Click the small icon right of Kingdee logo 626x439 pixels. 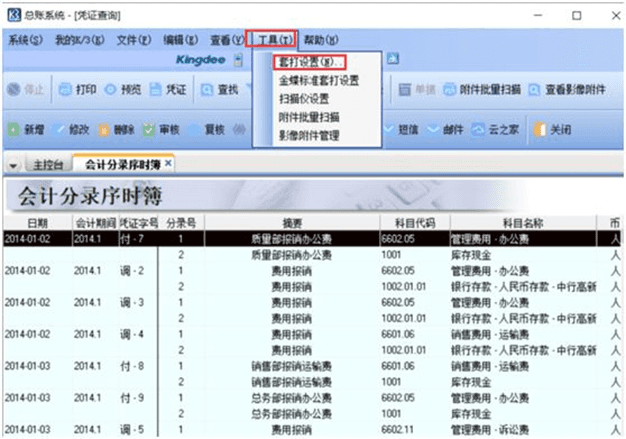coord(238,60)
